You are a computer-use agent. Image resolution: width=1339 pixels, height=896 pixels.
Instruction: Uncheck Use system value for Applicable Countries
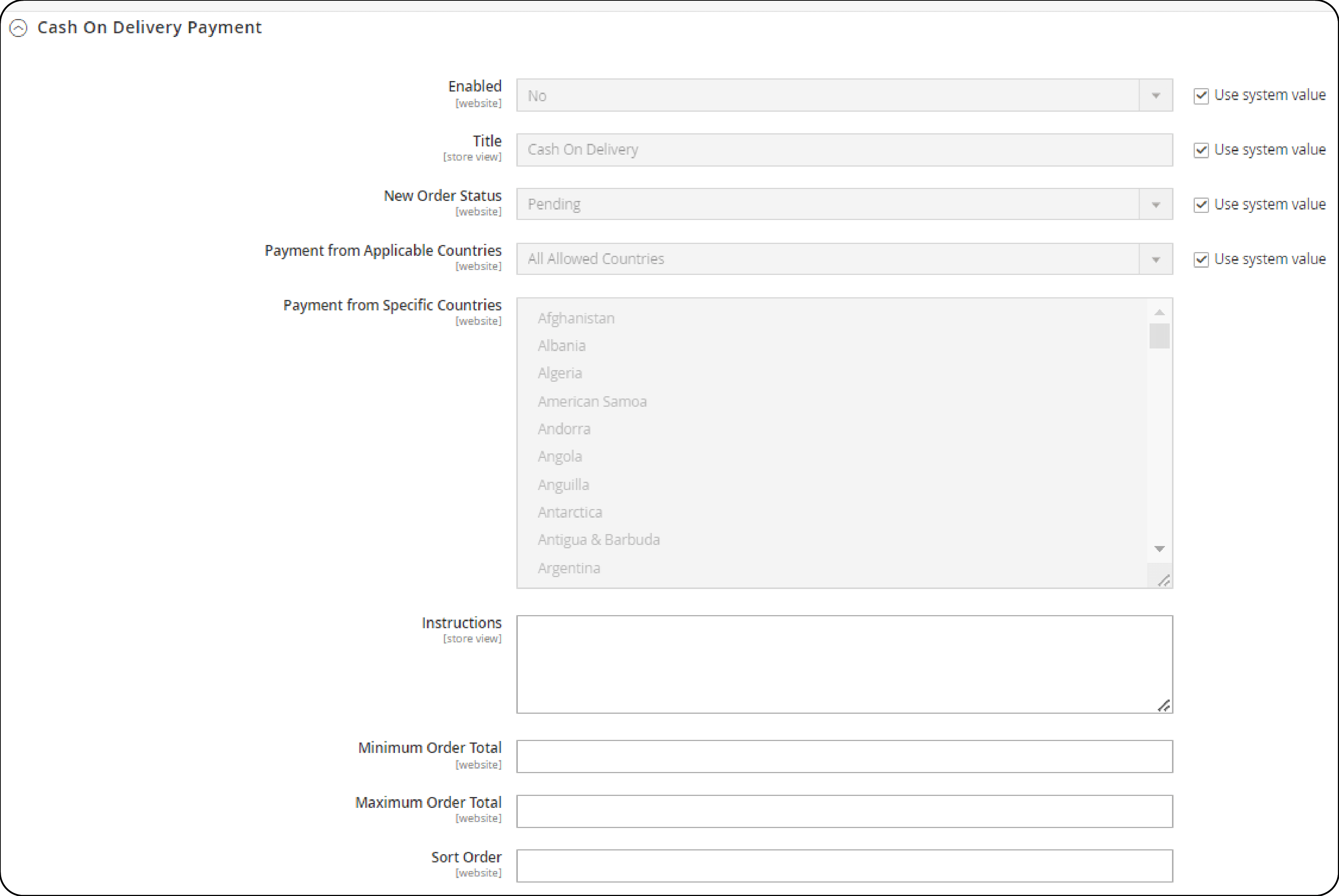1201,260
